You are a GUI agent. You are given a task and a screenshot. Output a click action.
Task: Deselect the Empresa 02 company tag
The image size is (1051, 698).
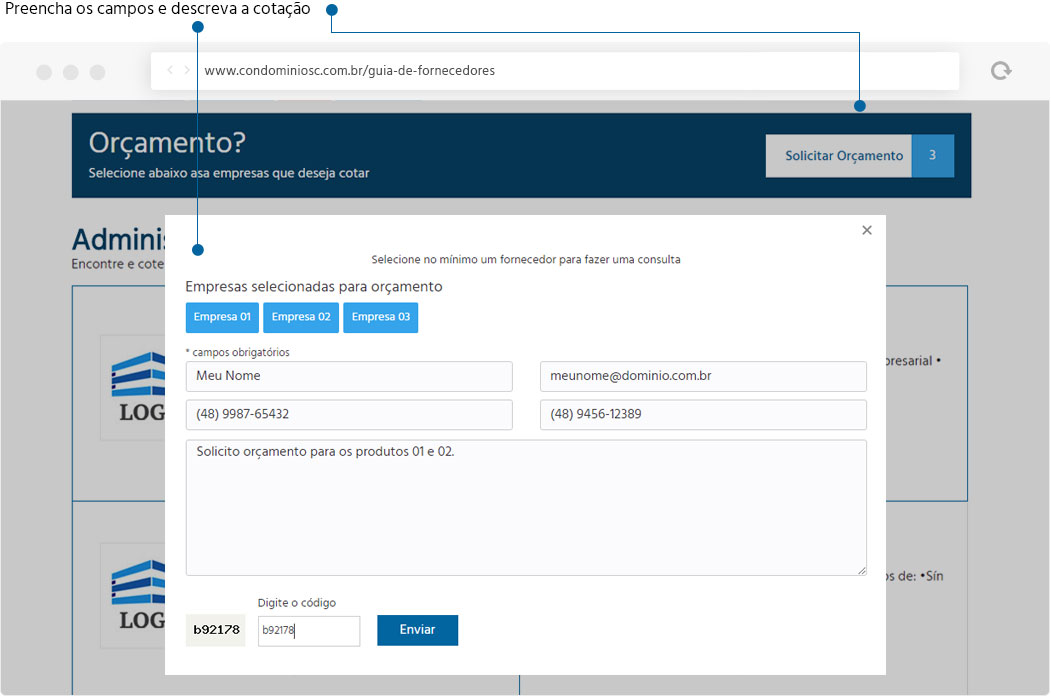tap(301, 317)
